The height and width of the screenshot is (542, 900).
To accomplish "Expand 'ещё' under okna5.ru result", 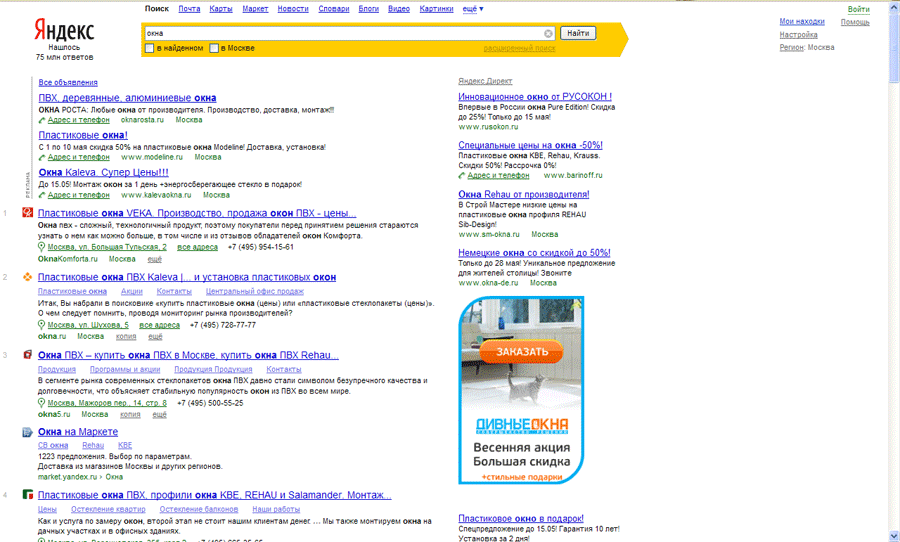I will (160, 415).
